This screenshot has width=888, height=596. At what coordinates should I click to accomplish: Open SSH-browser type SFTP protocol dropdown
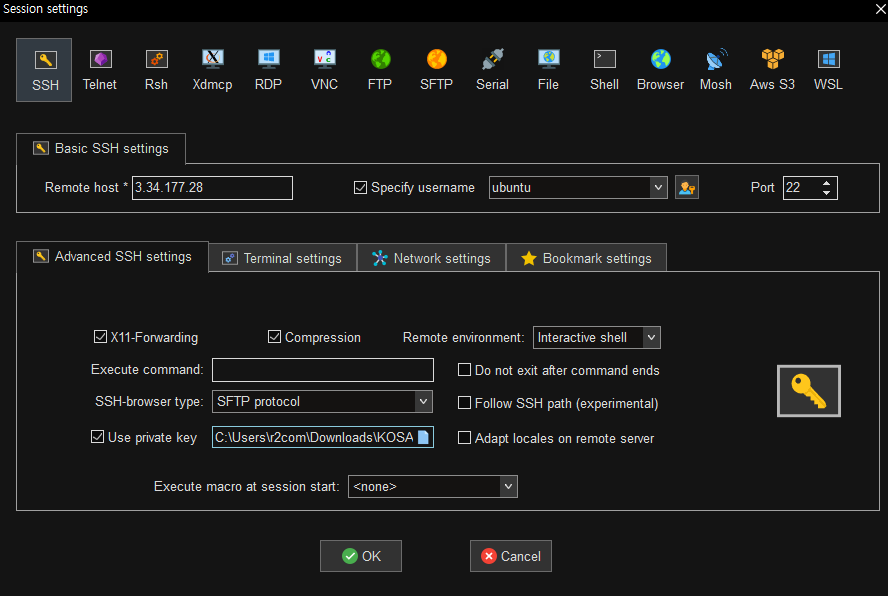click(423, 402)
